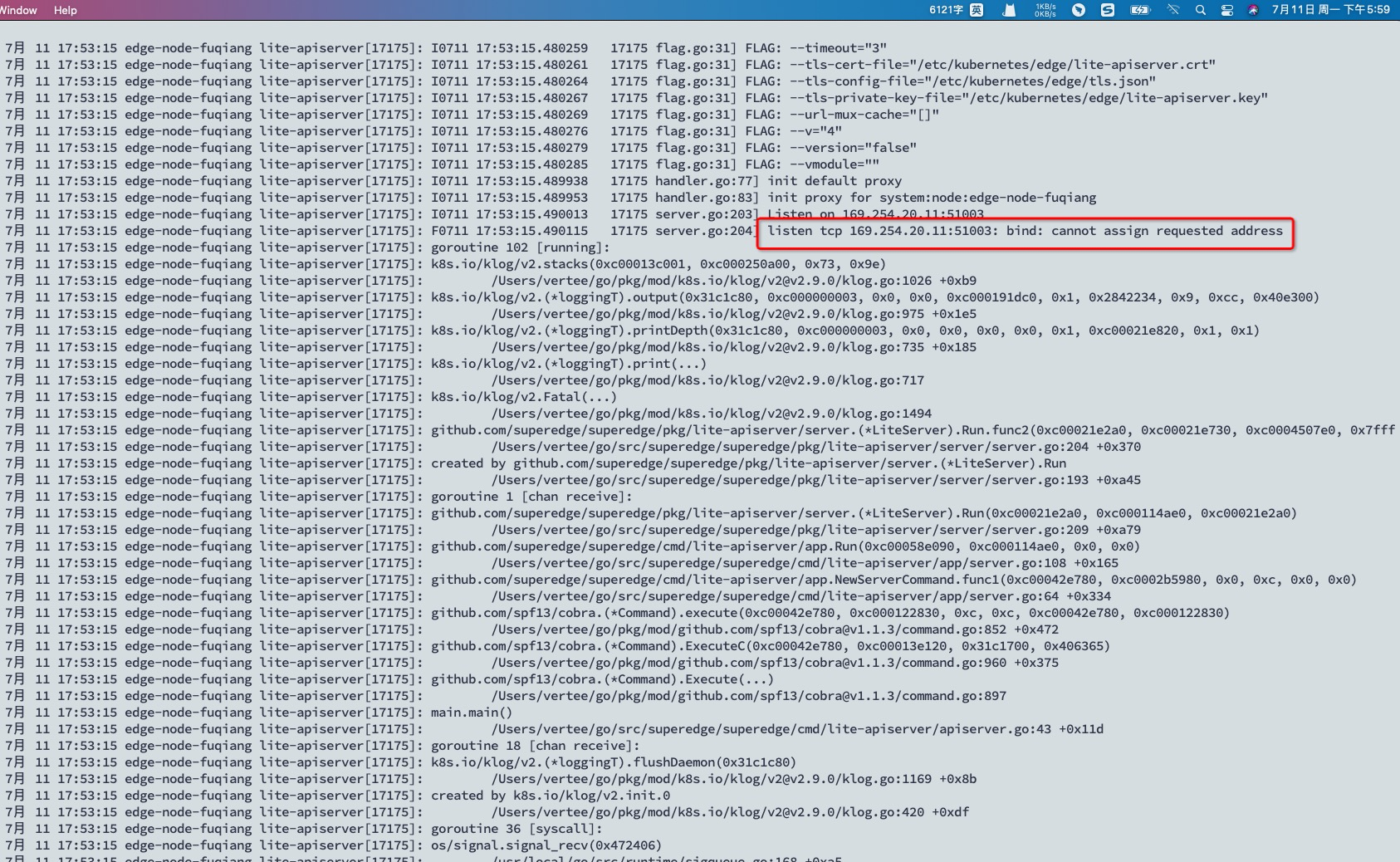Open the Help menu
Image resolution: width=1400 pixels, height=862 pixels.
(x=66, y=10)
